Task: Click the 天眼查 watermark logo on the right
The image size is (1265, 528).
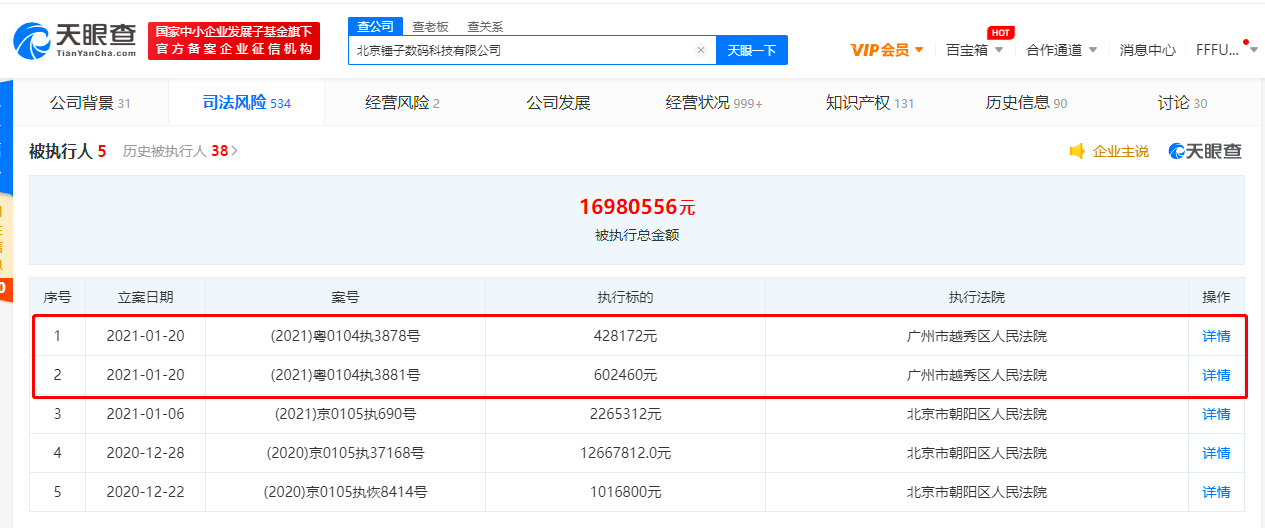Action: 1205,152
